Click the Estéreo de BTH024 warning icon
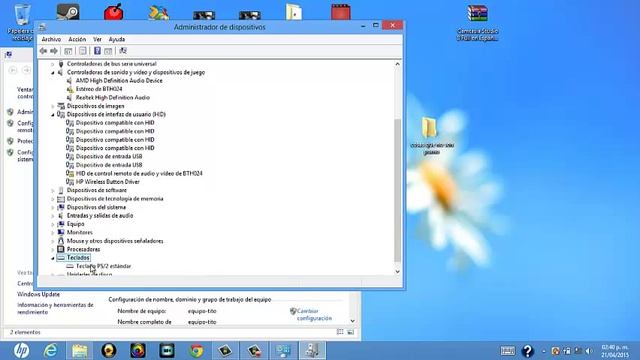The width and height of the screenshot is (640, 360). 70,89
